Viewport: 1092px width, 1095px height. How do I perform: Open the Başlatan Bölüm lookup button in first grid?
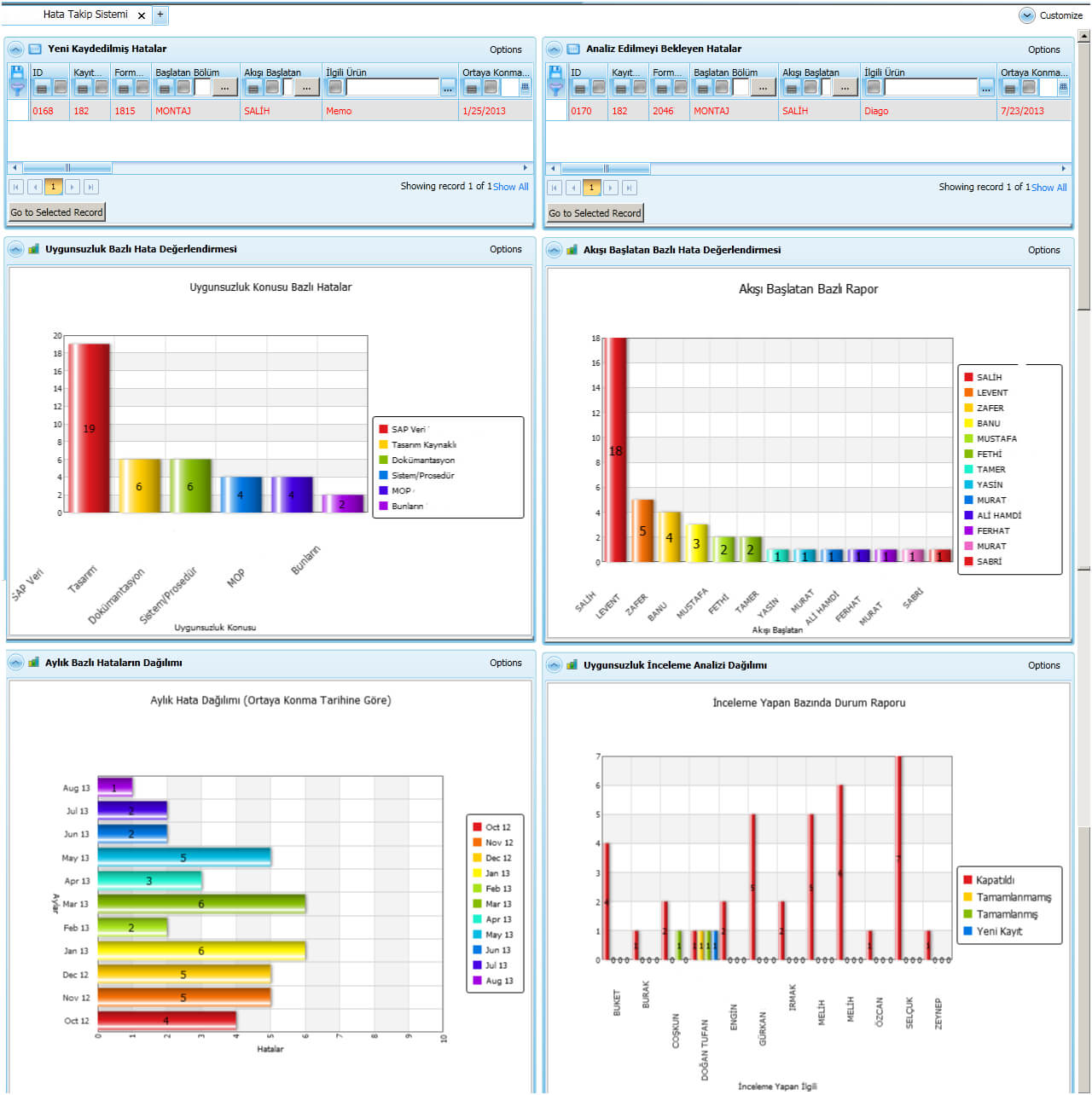(x=225, y=87)
